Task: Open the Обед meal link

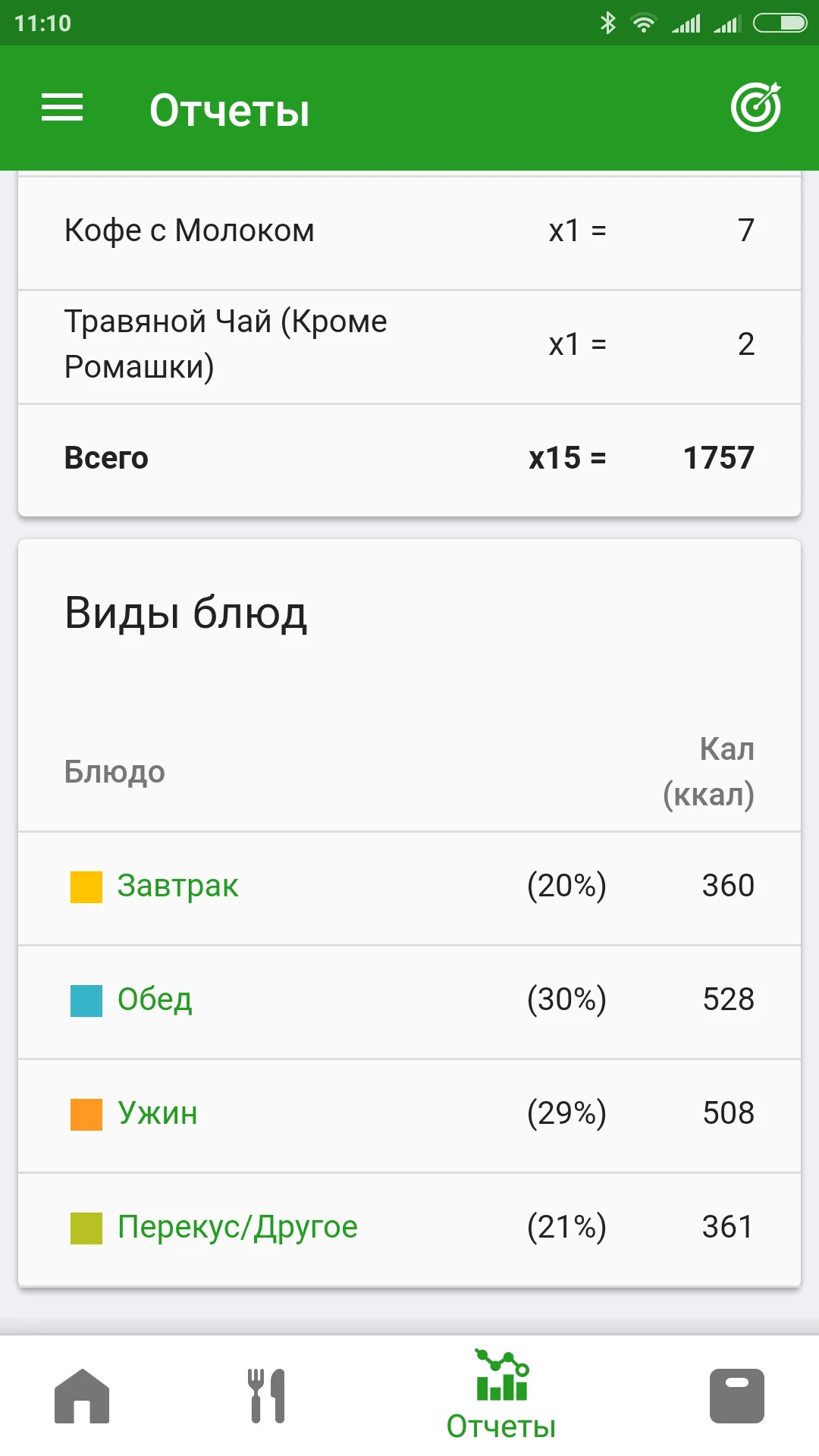Action: [x=155, y=999]
